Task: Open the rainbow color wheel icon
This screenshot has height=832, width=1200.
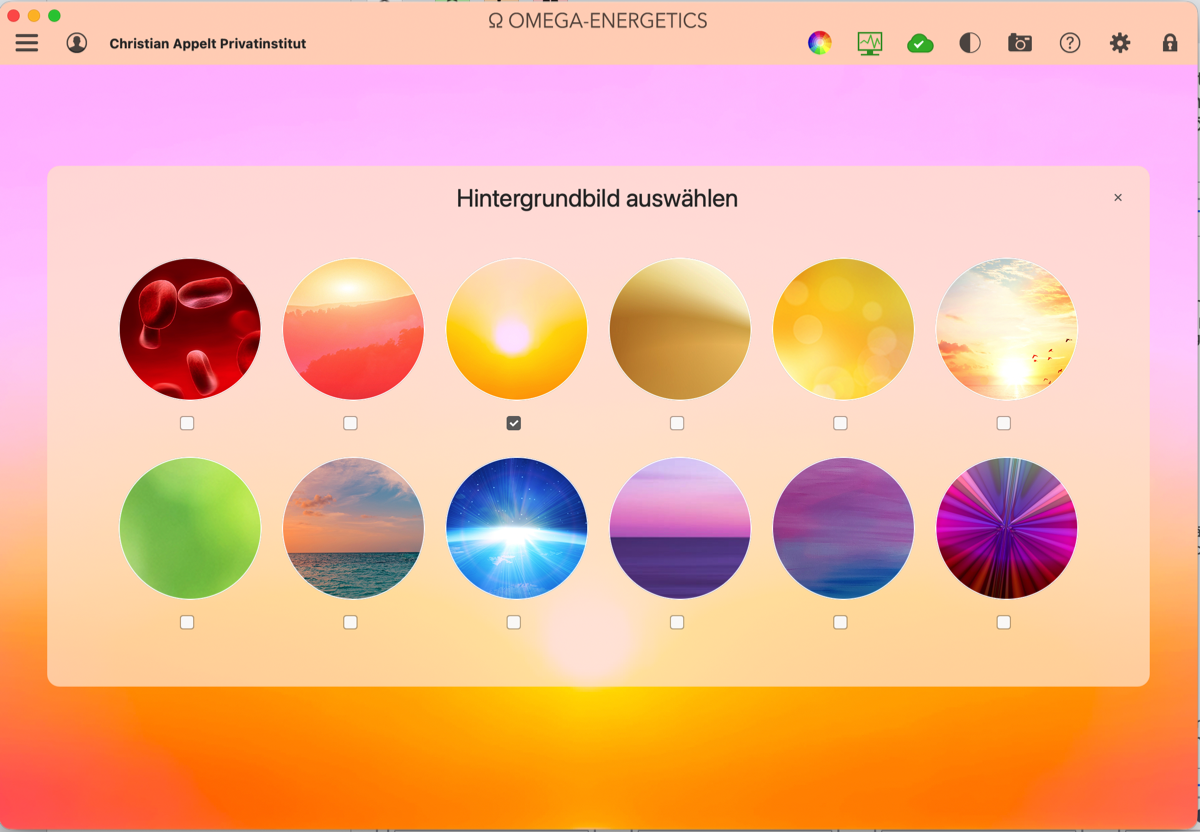Action: (820, 43)
